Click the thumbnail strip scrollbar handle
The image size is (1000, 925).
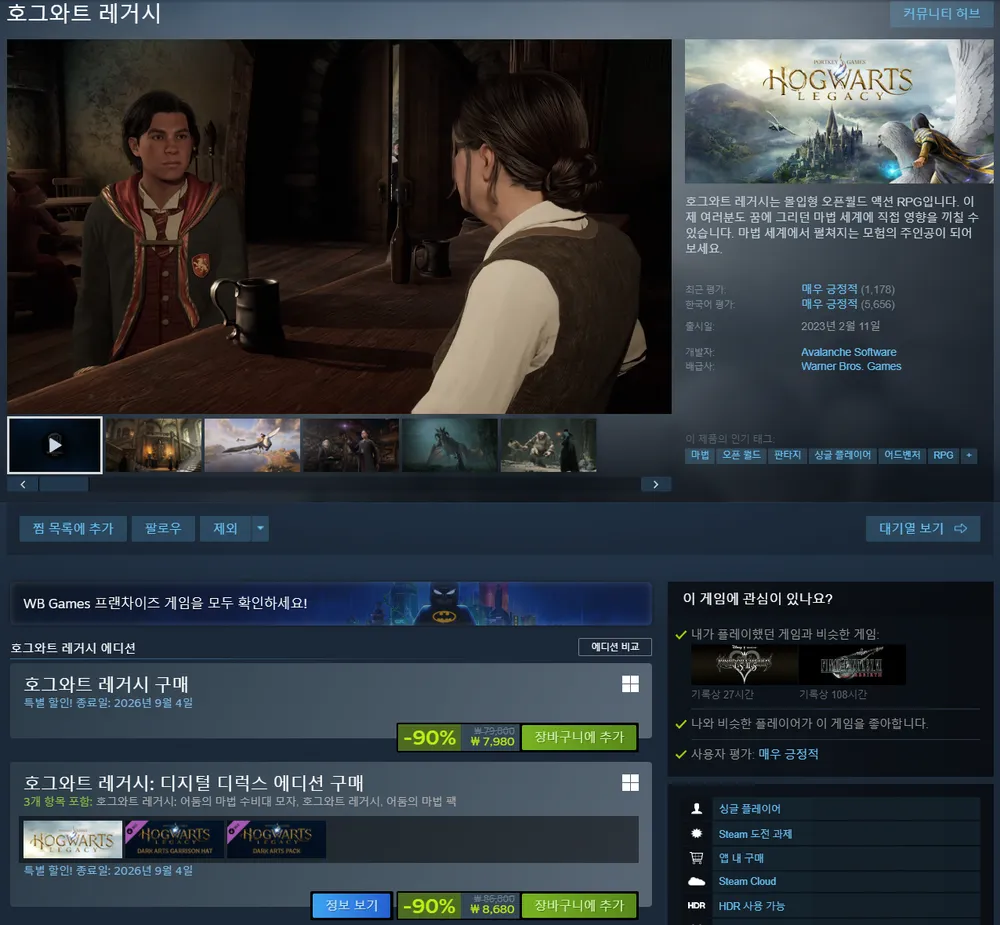pyautogui.click(x=64, y=484)
